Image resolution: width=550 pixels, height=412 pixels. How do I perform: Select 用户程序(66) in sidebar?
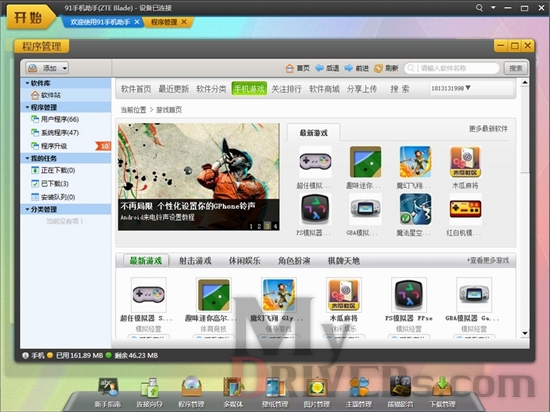point(66,119)
